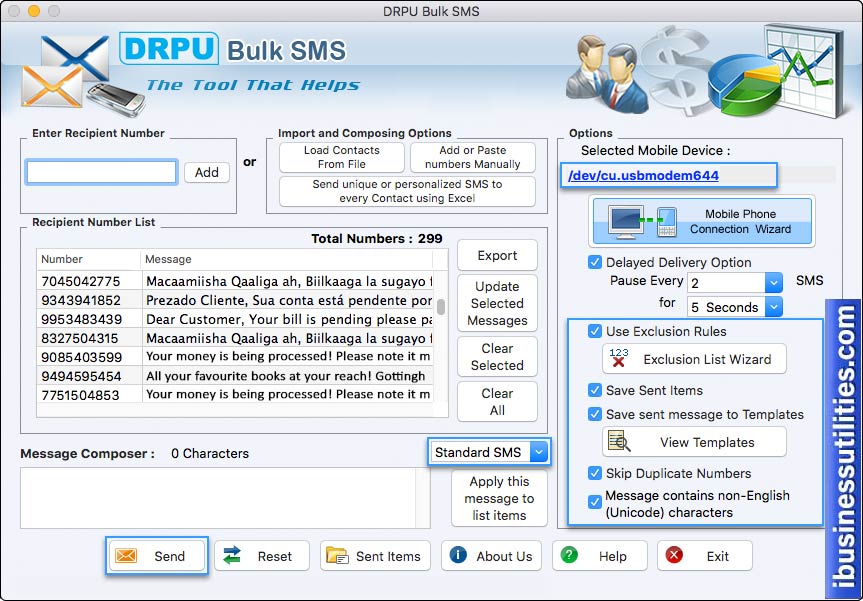This screenshot has width=863, height=601.
Task: Click the '0 Characters' counter text
Action: [x=210, y=453]
